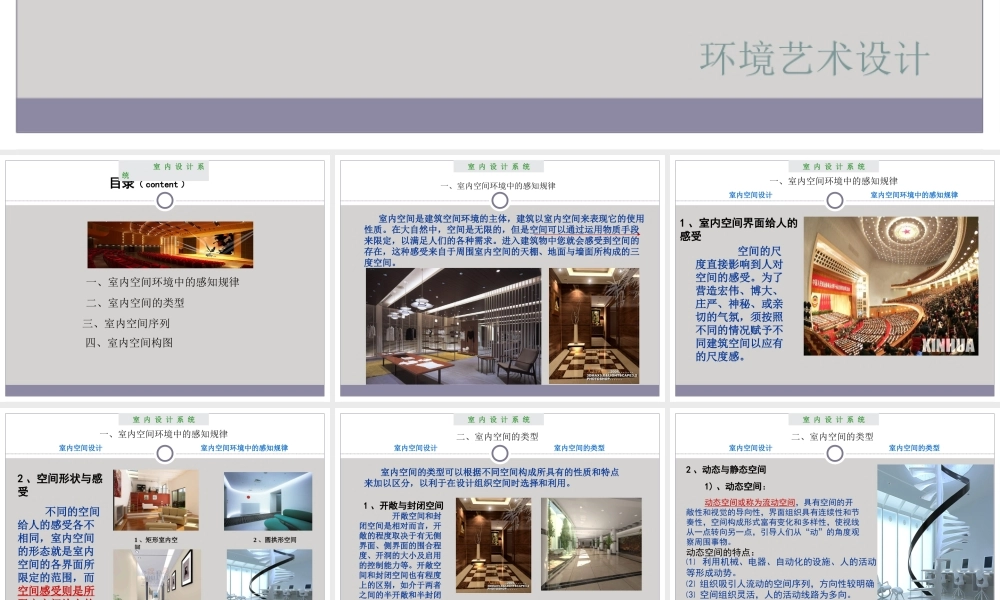This screenshot has height=600, width=1000.
Task: Click the circle marker on the great hall slide
Action: pyautogui.click(x=834, y=201)
